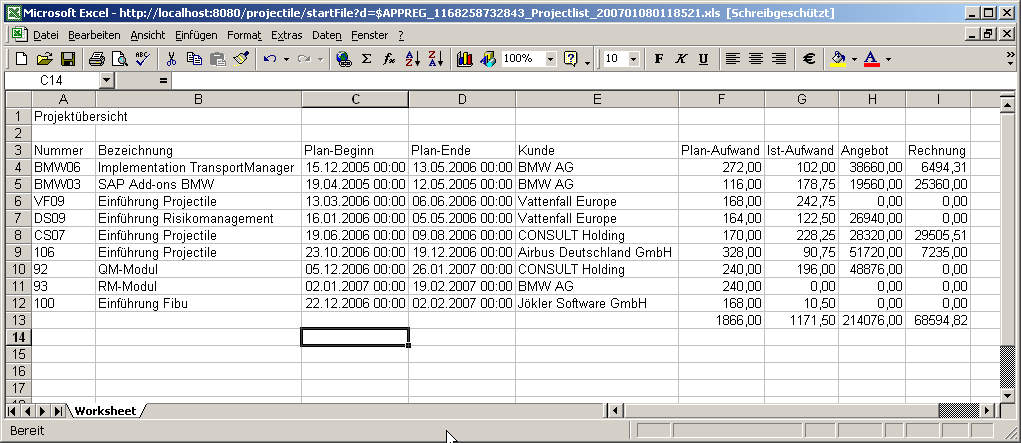Click the Cut scissors icon
Viewport: 1021px width, 443px height.
pos(172,59)
